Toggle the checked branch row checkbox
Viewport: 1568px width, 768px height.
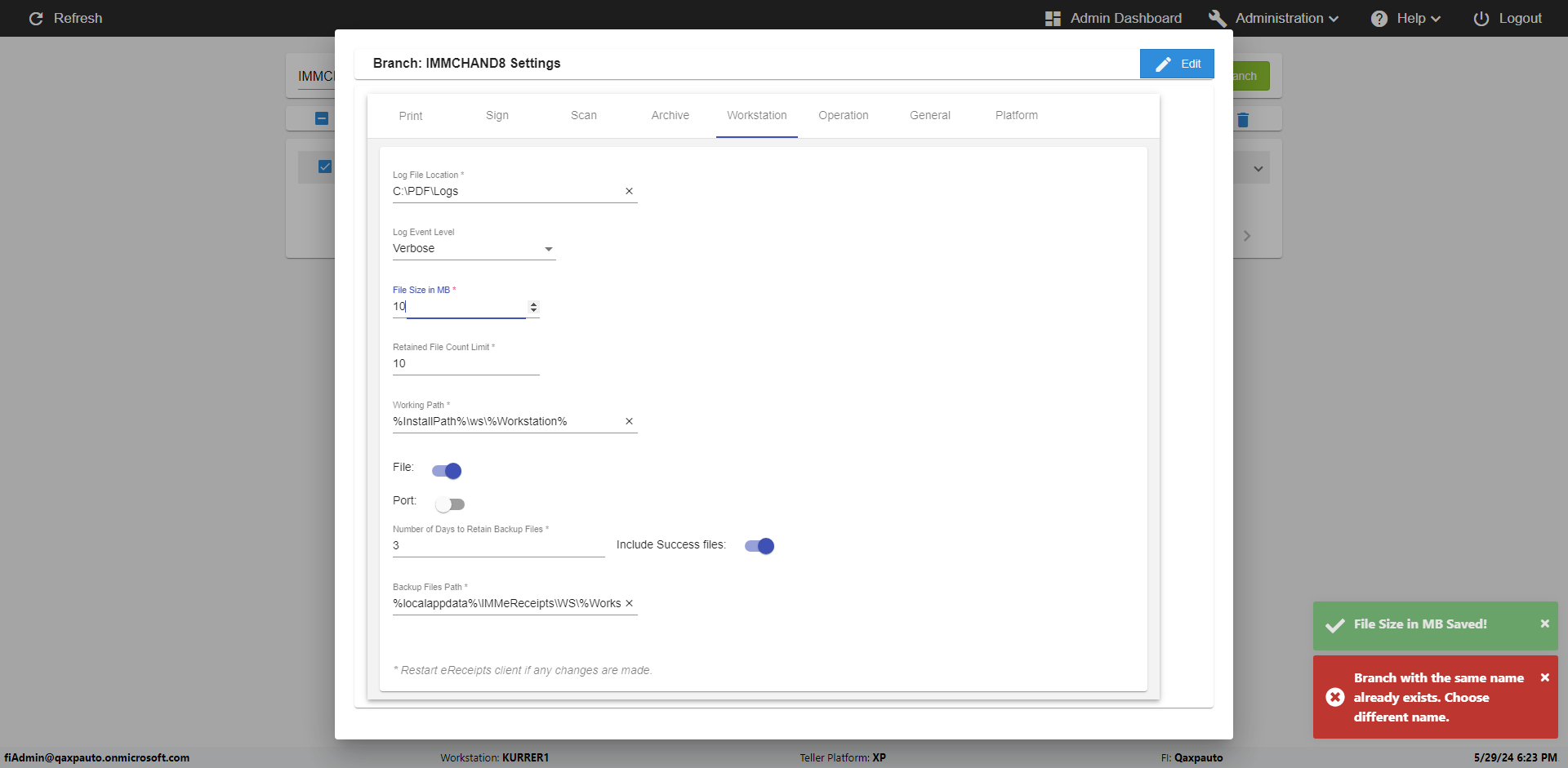point(325,166)
